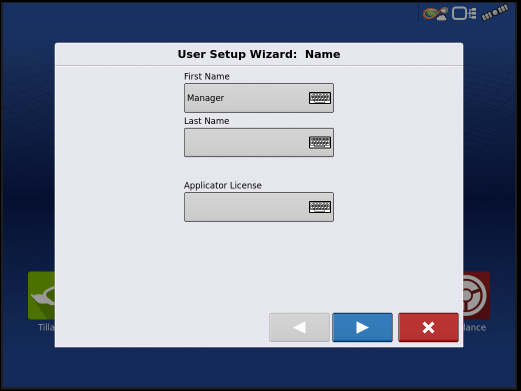Open keyboard for Applicator License field
521x391 pixels.
(320, 207)
